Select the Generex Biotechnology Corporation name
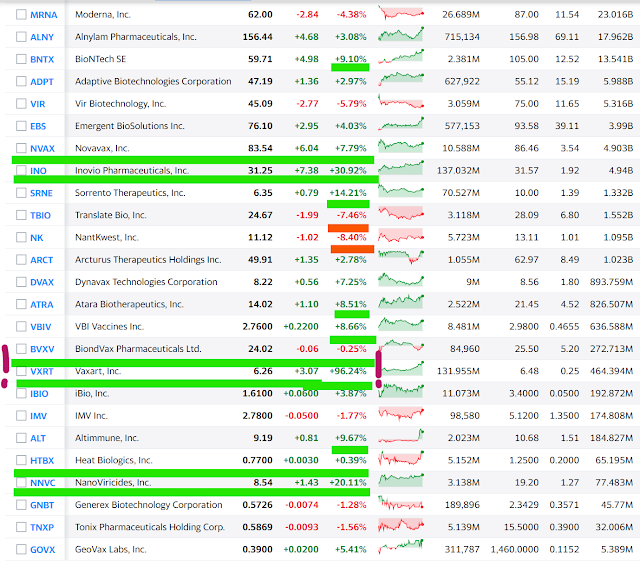Screen dimensions: 640x566 149,505
